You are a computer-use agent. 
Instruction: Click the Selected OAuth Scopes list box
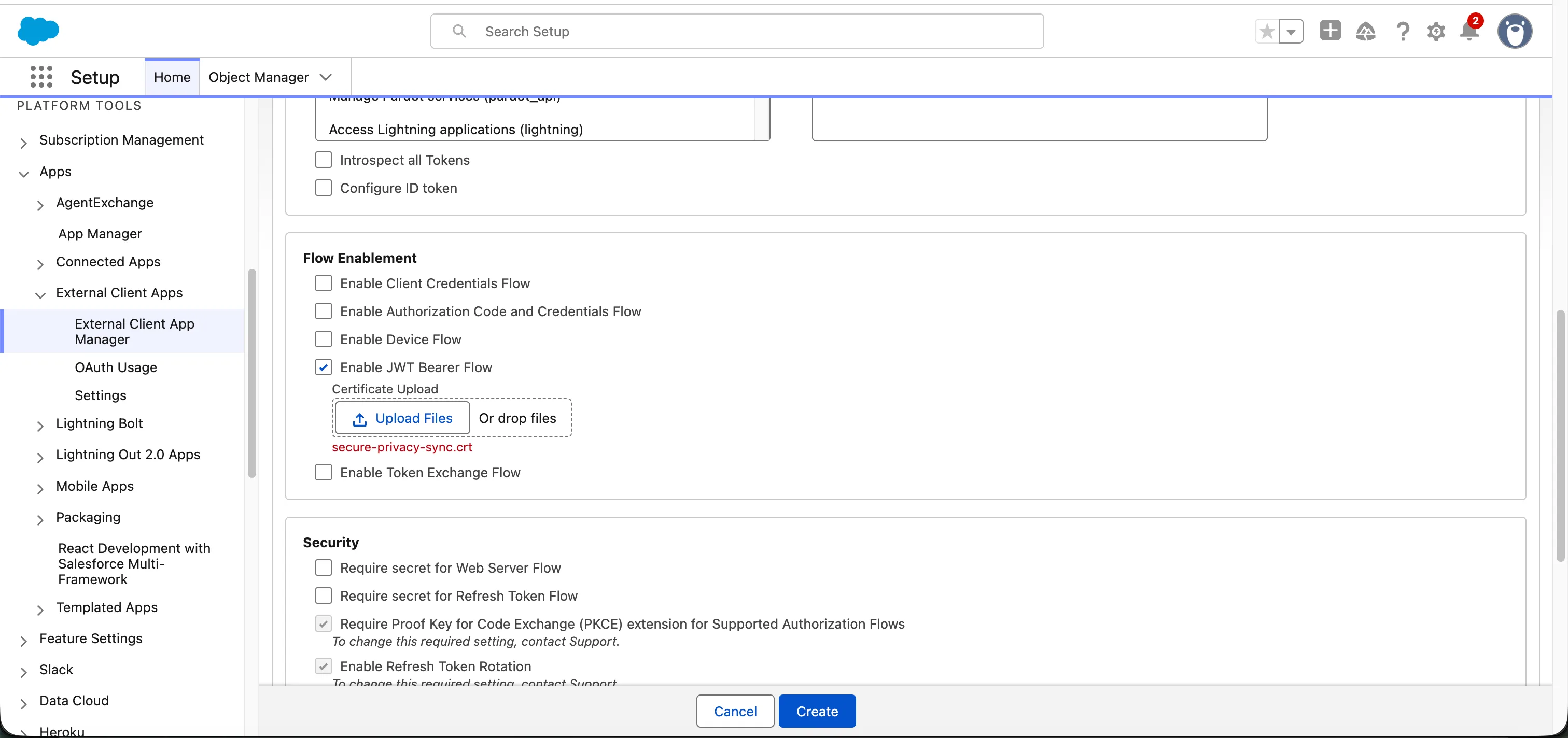[1039, 120]
